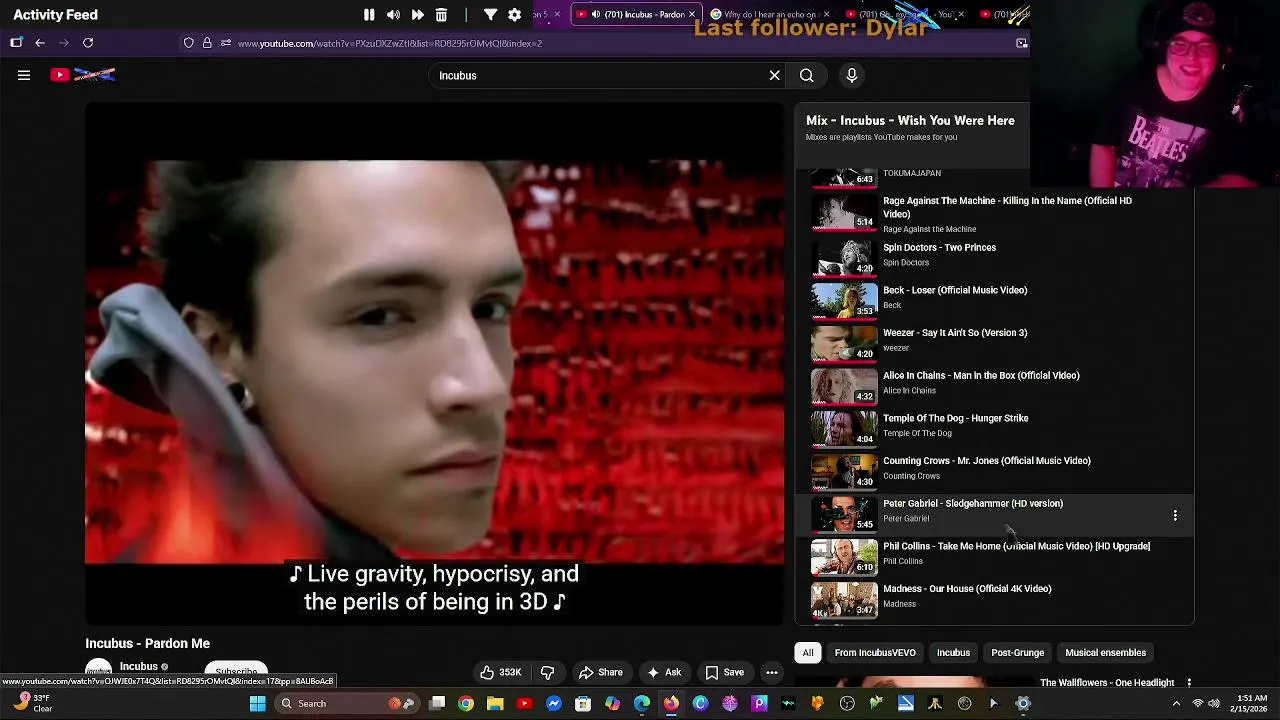Click the browser back arrow
The height and width of the screenshot is (720, 1280).
click(40, 43)
